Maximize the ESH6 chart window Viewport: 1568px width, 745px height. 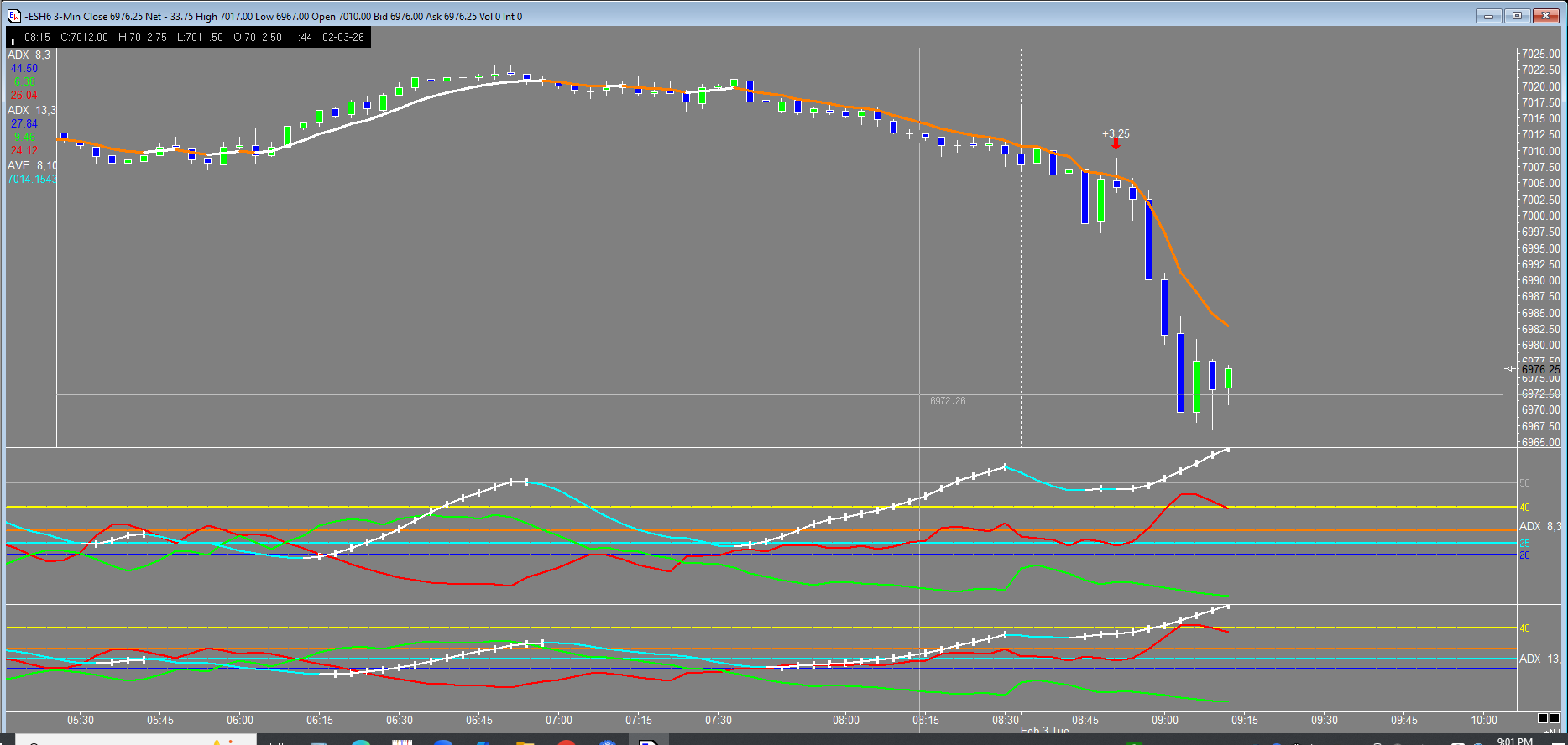click(x=1517, y=16)
